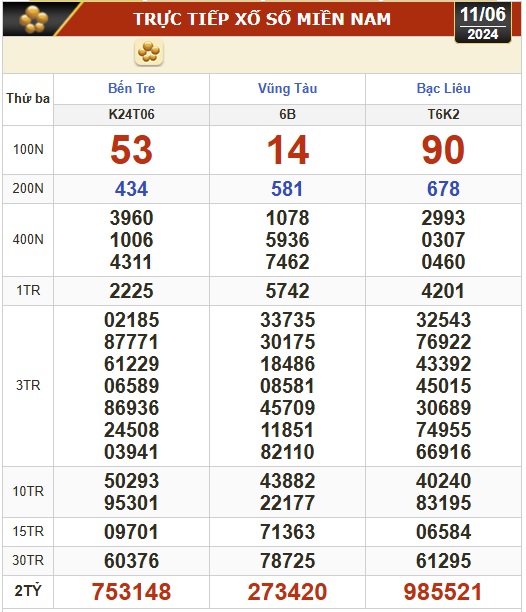
Task: Select Bạc Liêu 100N result 90
Action: tap(443, 150)
